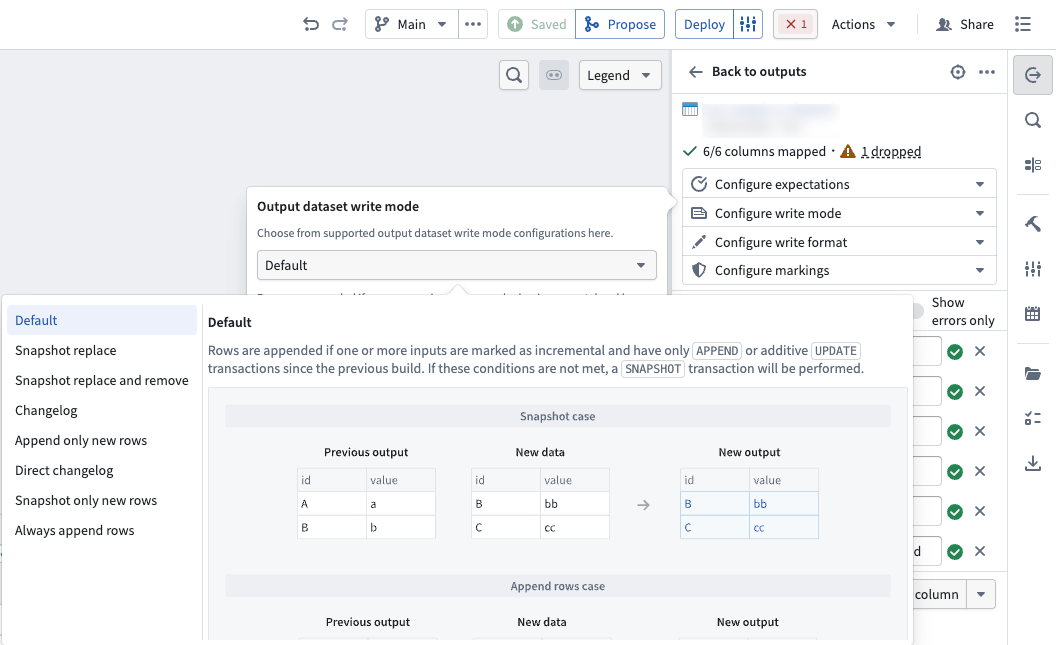Select Append only new rows option

pyautogui.click(x=102, y=440)
